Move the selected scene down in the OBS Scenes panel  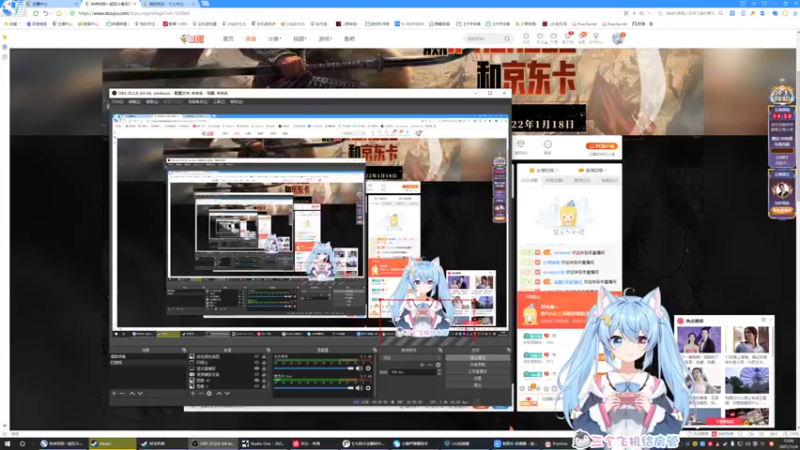point(140,393)
